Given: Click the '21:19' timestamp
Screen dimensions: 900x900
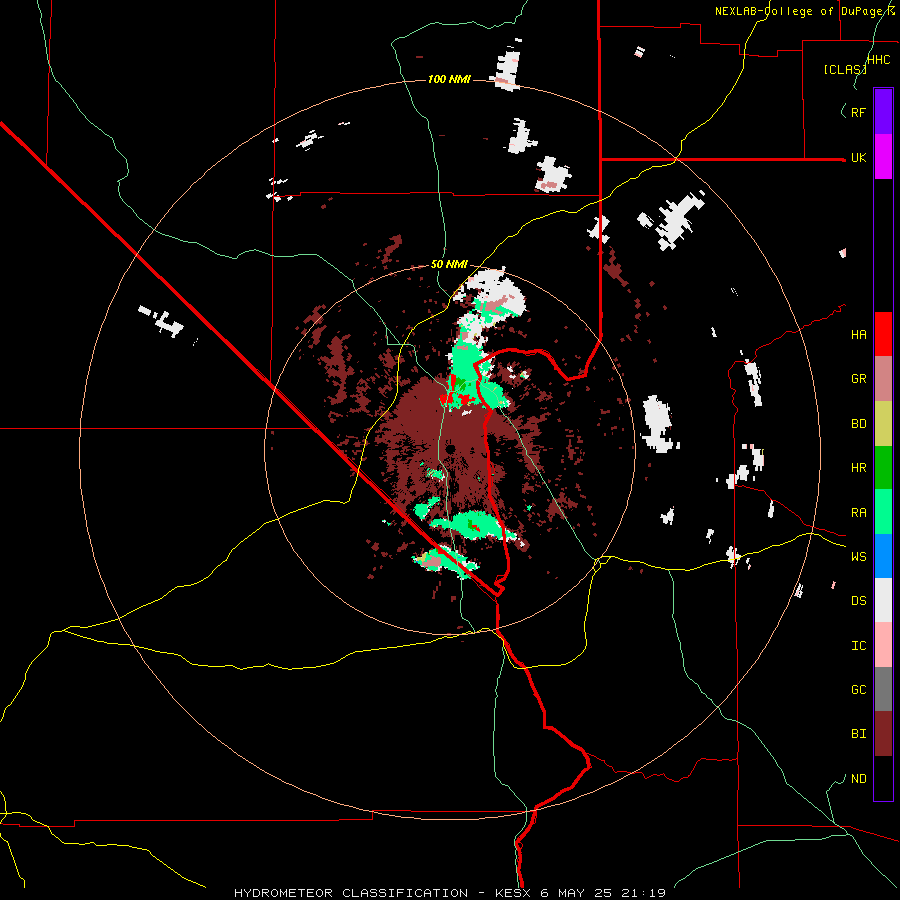Looking at the screenshot, I should (643, 893).
